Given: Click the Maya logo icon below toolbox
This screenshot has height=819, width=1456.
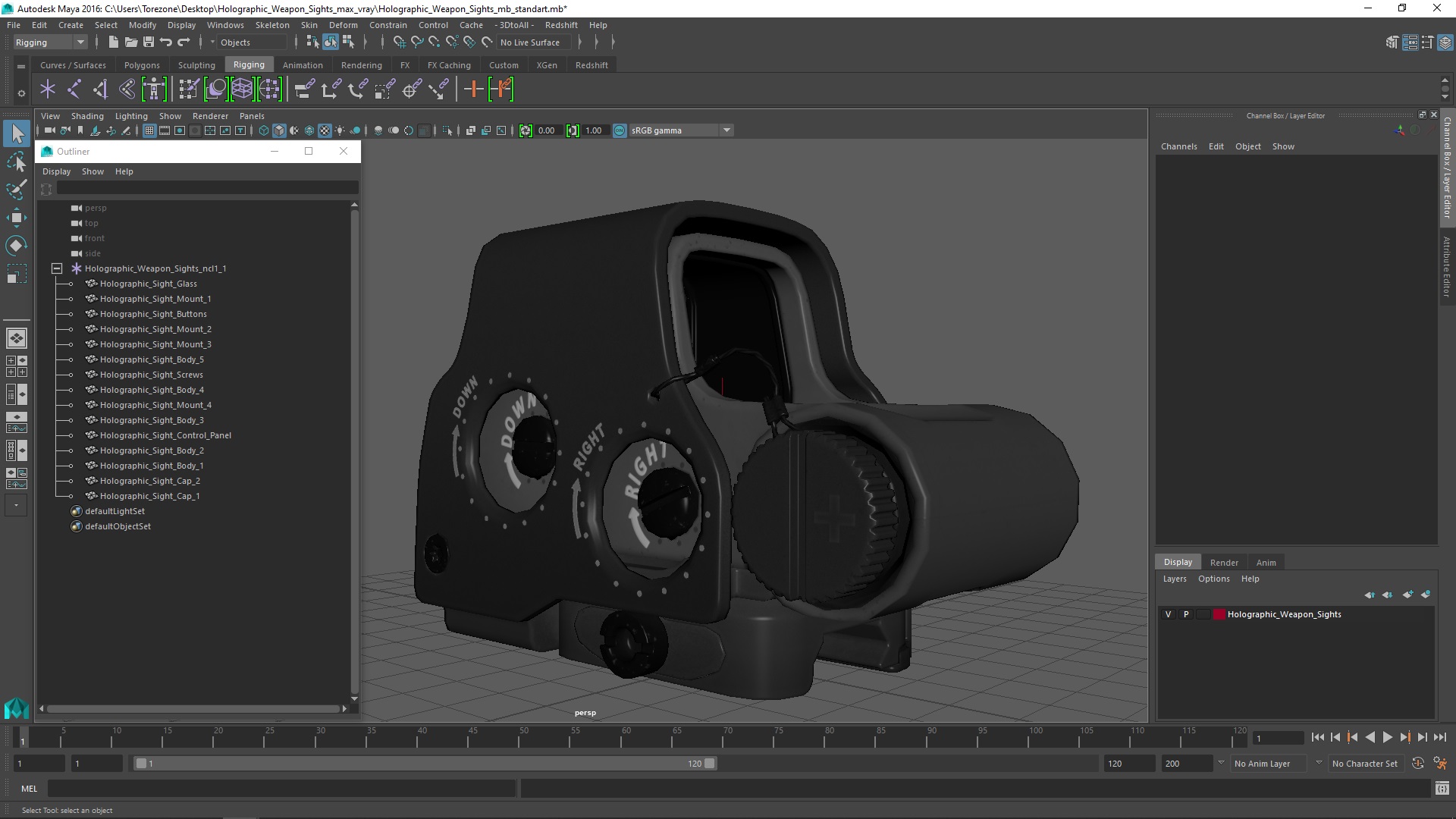Looking at the screenshot, I should [x=17, y=708].
